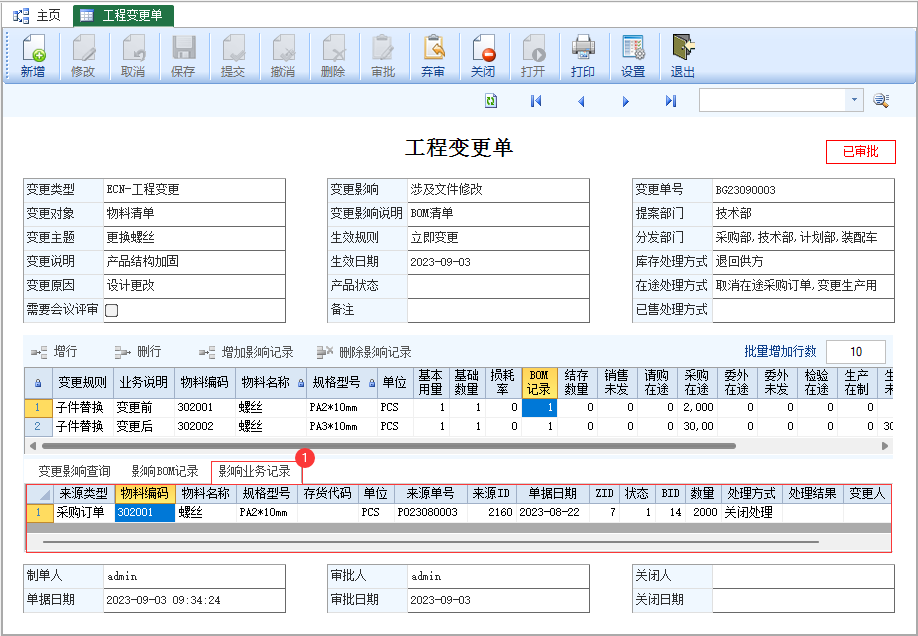Open the 影响BOM记录 tab
This screenshot has width=918, height=636.
[x=165, y=471]
